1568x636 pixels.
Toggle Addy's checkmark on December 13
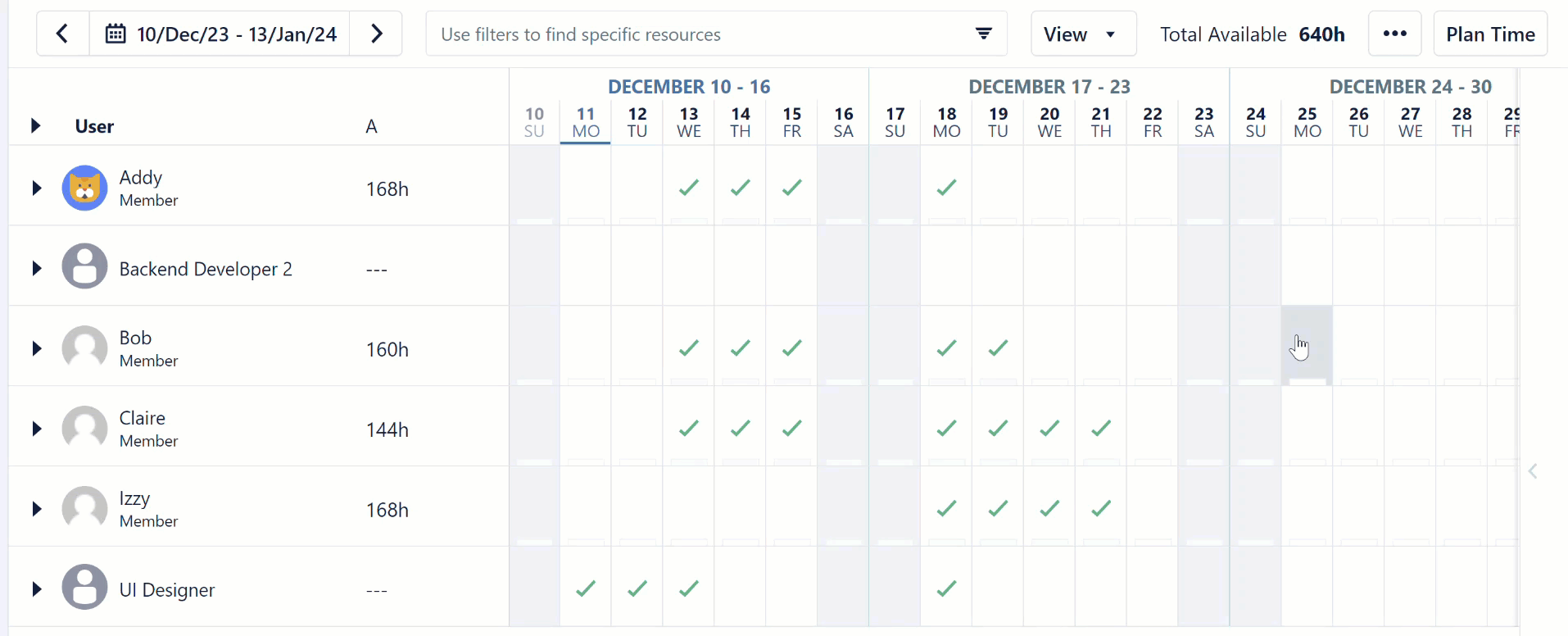tap(688, 187)
